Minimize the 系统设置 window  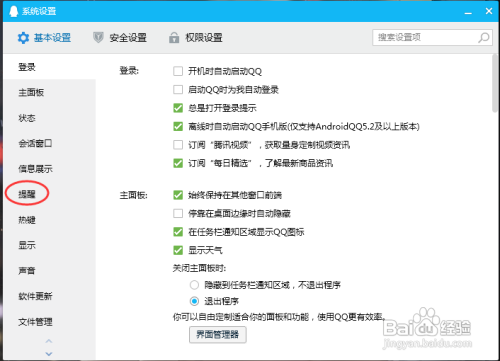[468, 12]
